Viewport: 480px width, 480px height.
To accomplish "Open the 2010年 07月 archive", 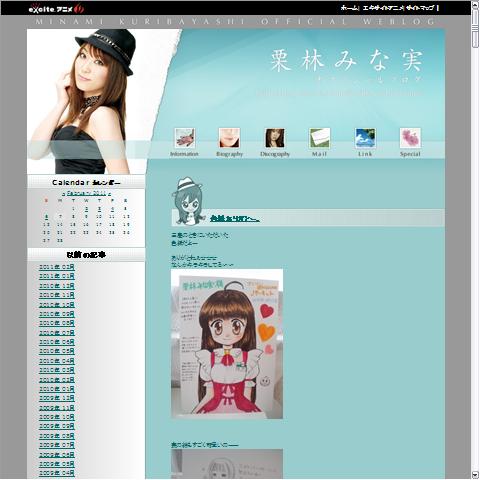I will pos(57,333).
